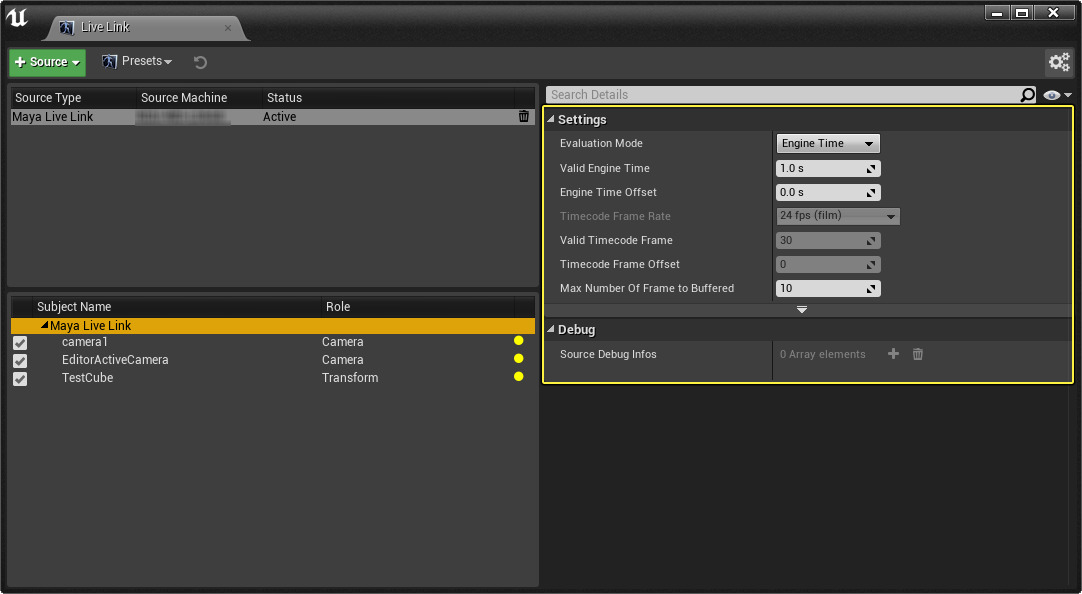The width and height of the screenshot is (1082, 594).
Task: Toggle the EditorActiveCamera subject checkbox
Action: (20, 361)
